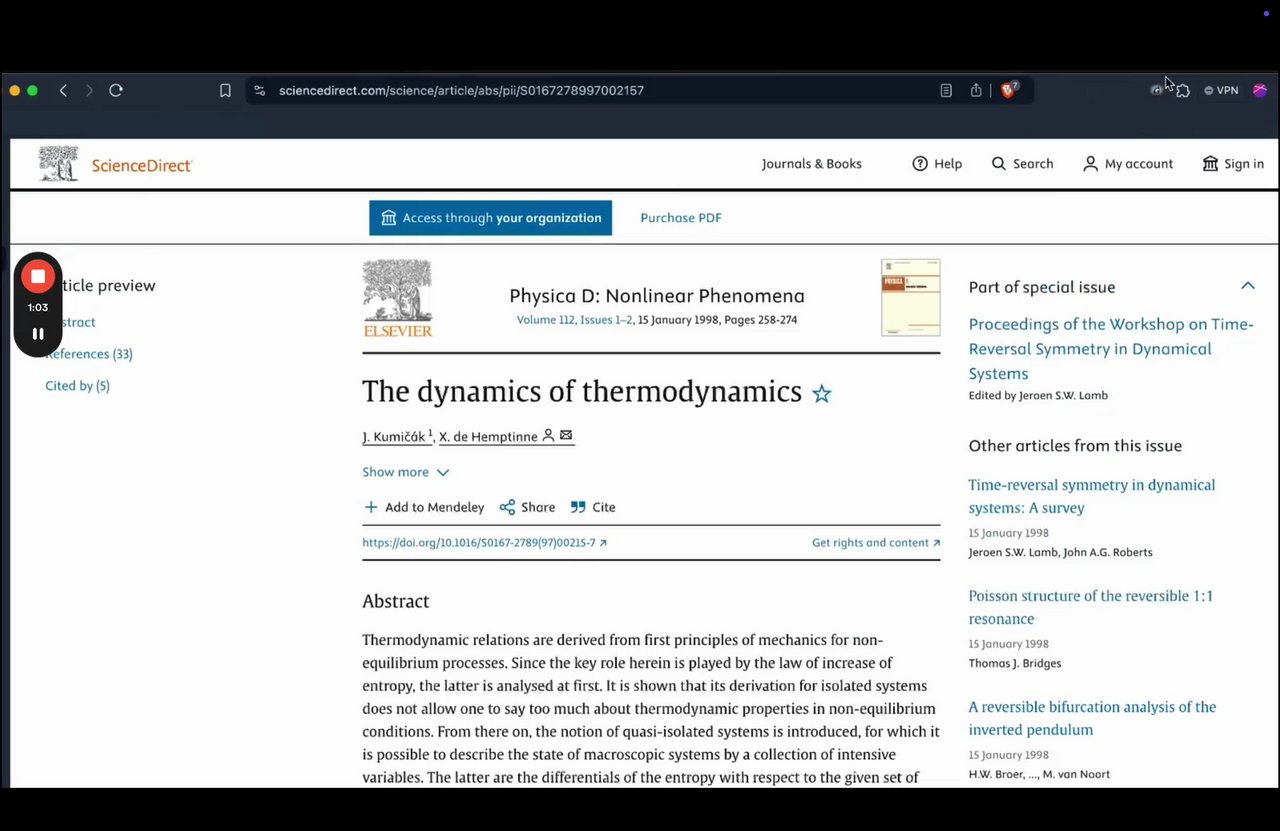Image resolution: width=1280 pixels, height=831 pixels.
Task: Click Sign in
Action: point(1233,163)
